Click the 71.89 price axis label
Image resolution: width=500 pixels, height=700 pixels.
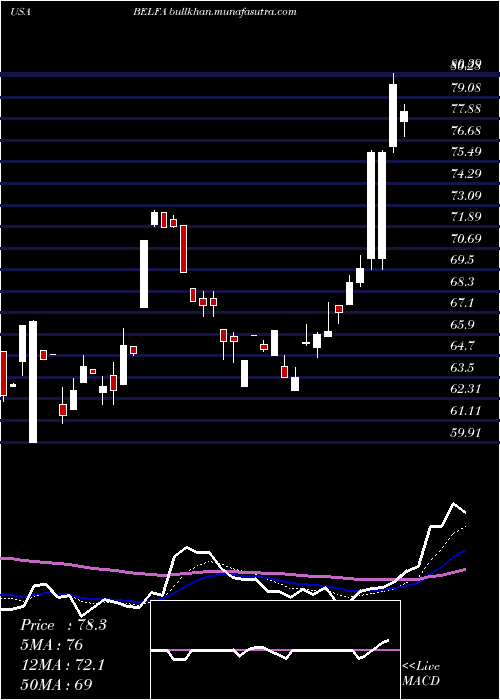pyautogui.click(x=466, y=217)
